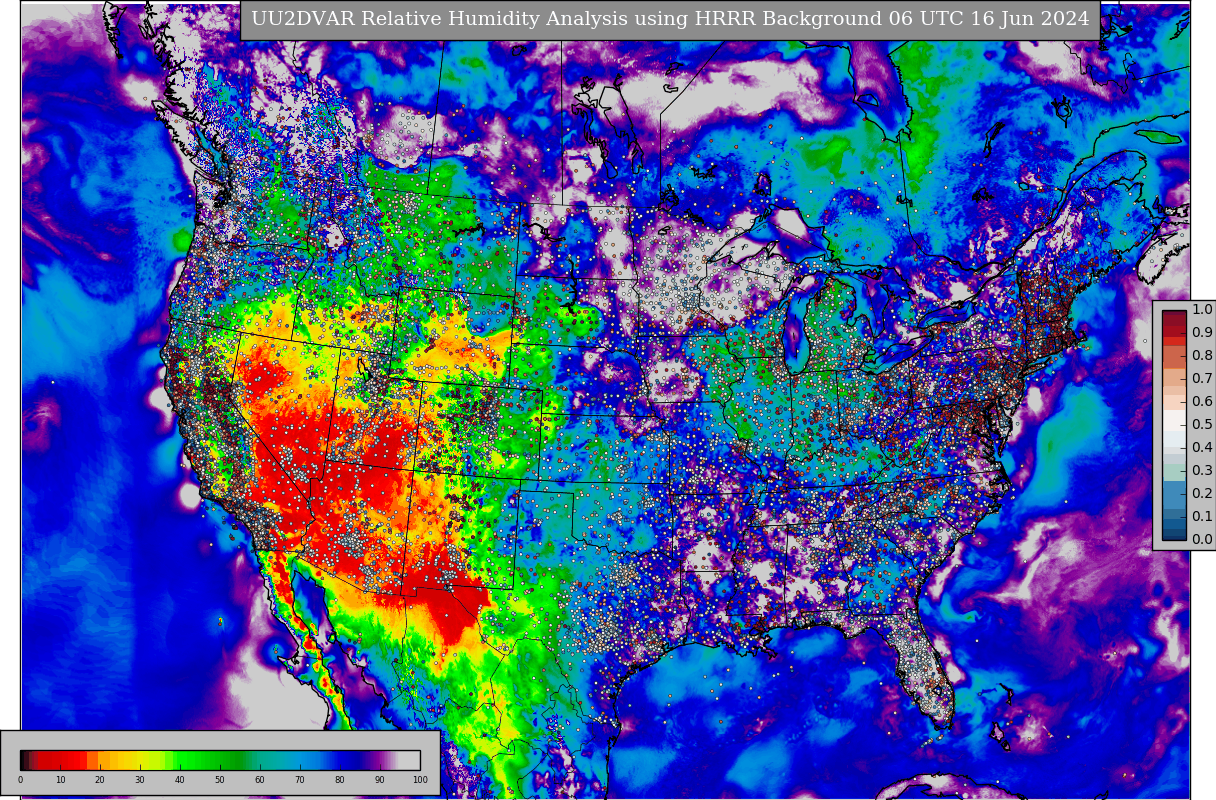
Task: Pick the darkest red top block of vertical scale
Action: coord(1174,318)
